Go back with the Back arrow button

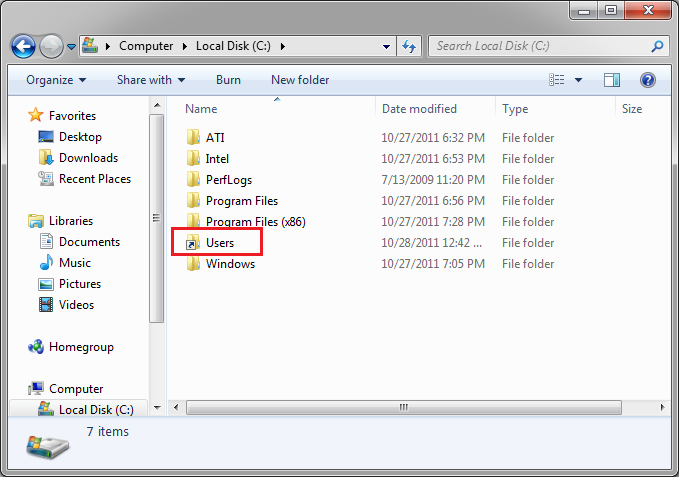pos(23,46)
